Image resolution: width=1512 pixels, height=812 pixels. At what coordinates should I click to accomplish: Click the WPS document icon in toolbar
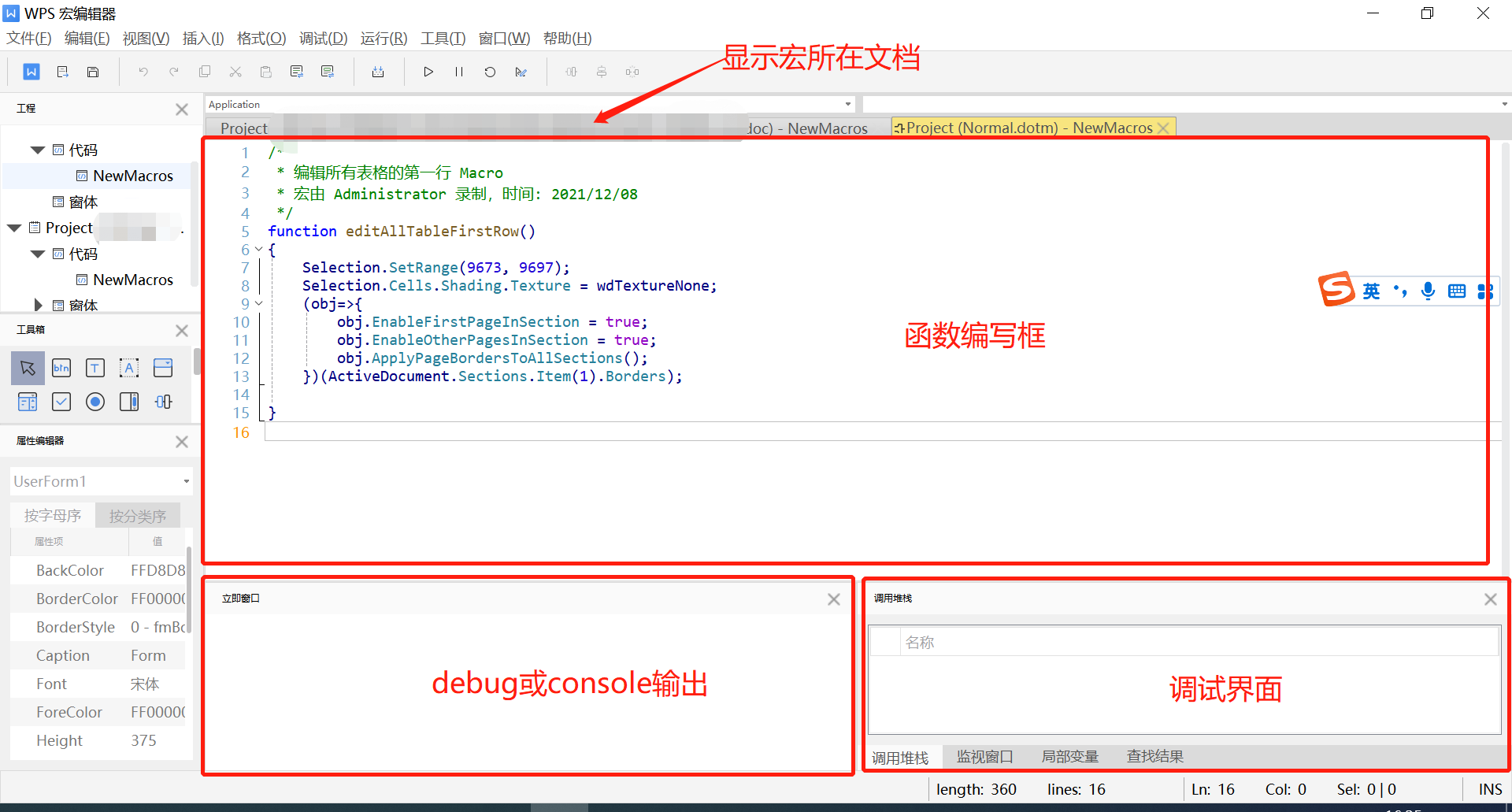31,72
